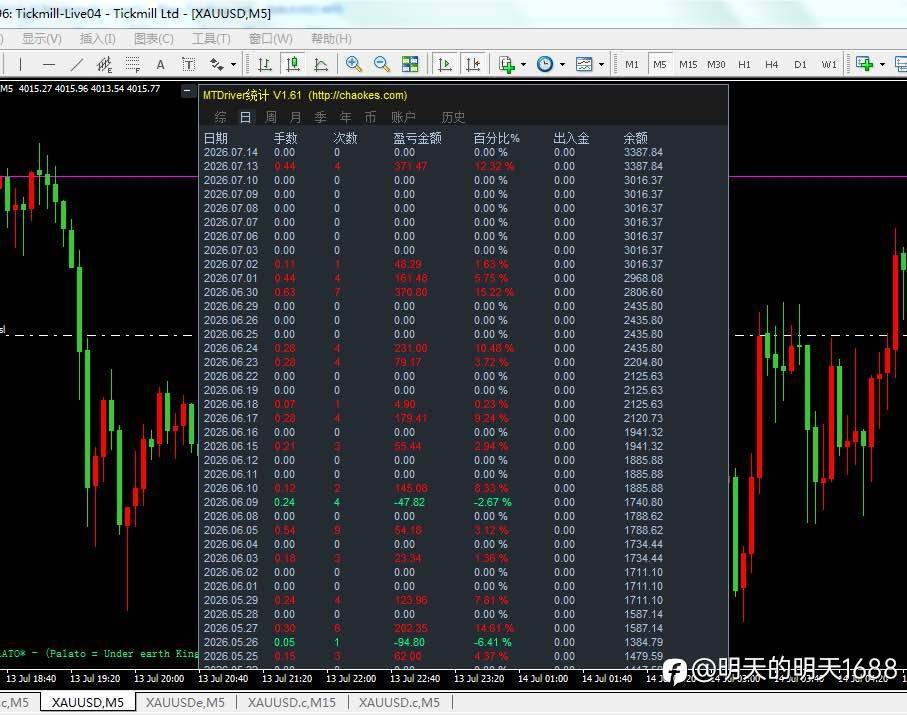Switch chart to line chart mode
The width and height of the screenshot is (907, 715).
coord(321,64)
